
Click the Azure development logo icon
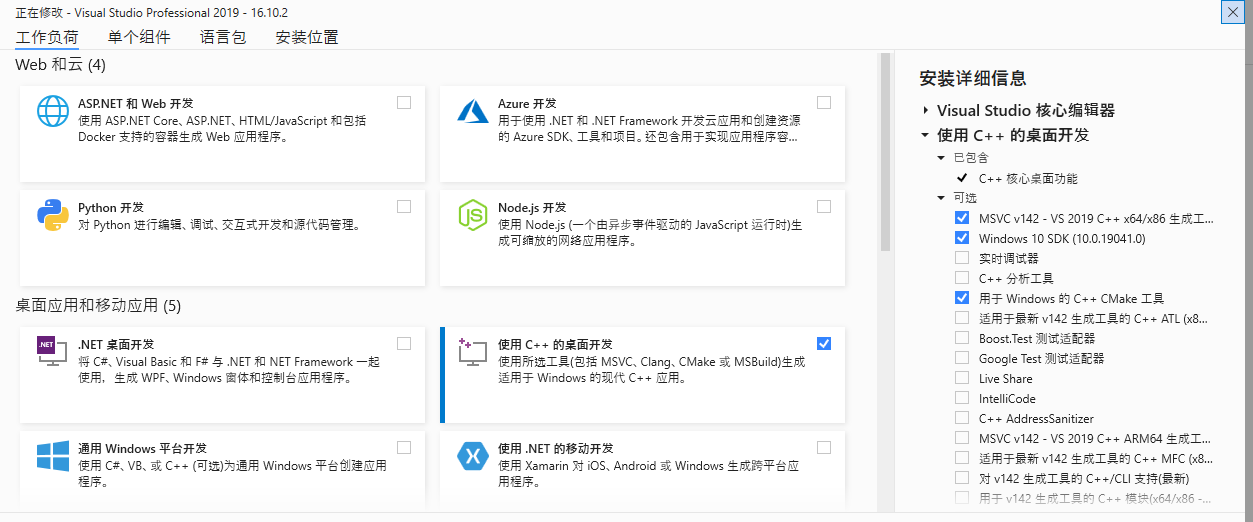coord(471,110)
